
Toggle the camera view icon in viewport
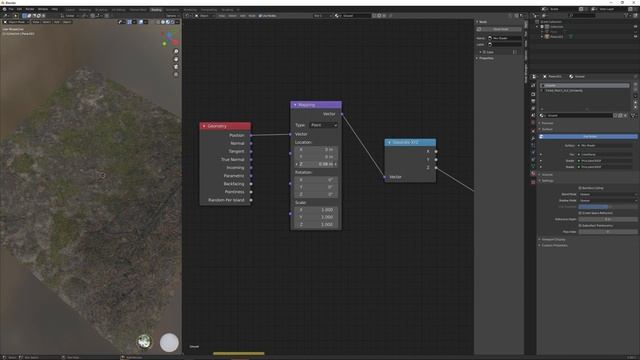[x=176, y=67]
